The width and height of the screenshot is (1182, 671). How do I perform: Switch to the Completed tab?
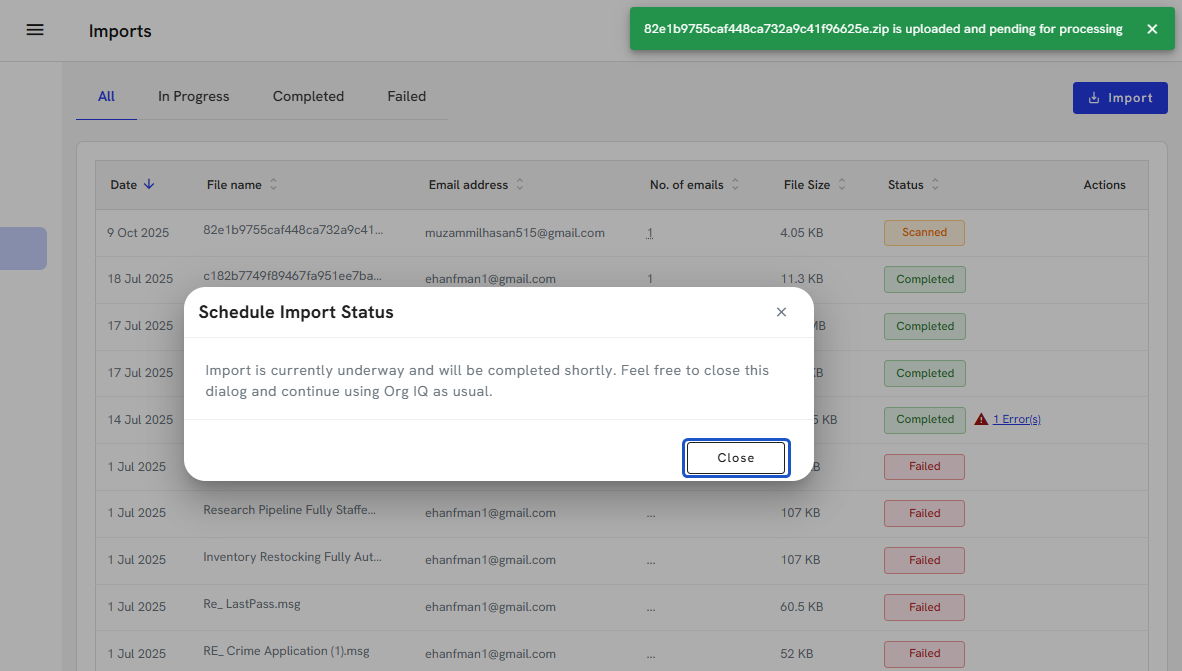click(x=308, y=97)
